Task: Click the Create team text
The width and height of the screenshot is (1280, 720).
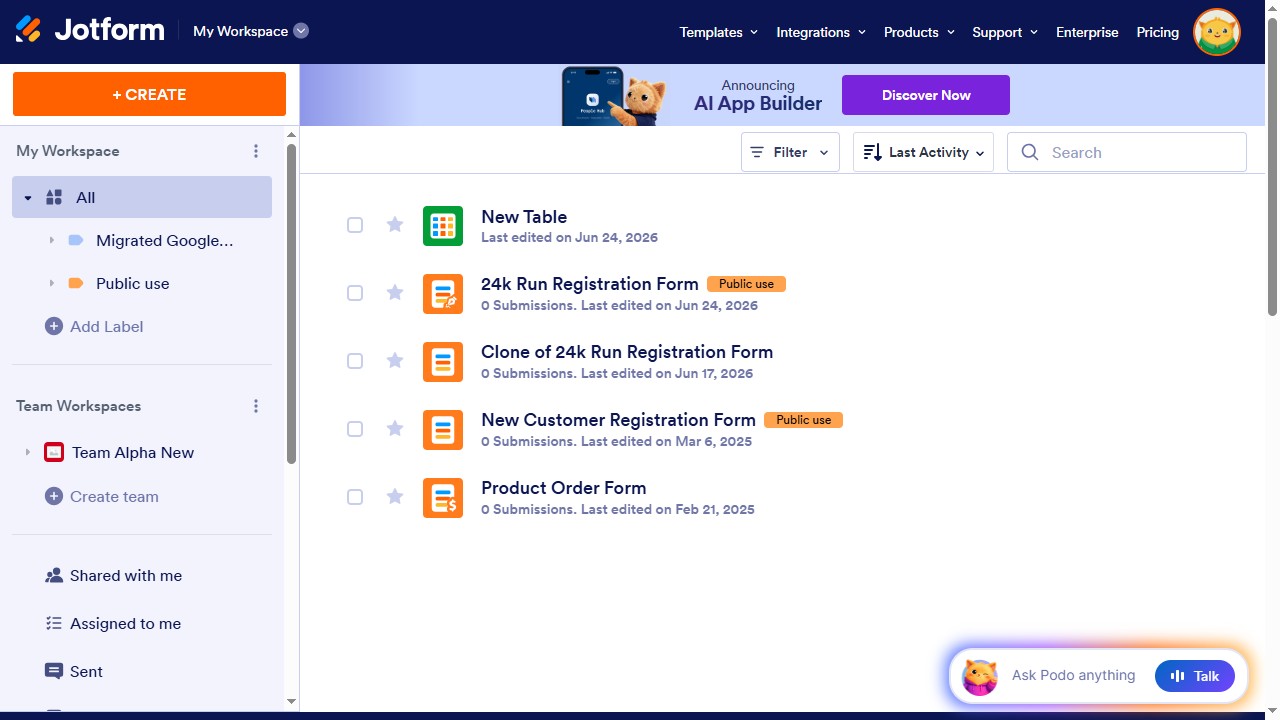Action: coord(114,496)
